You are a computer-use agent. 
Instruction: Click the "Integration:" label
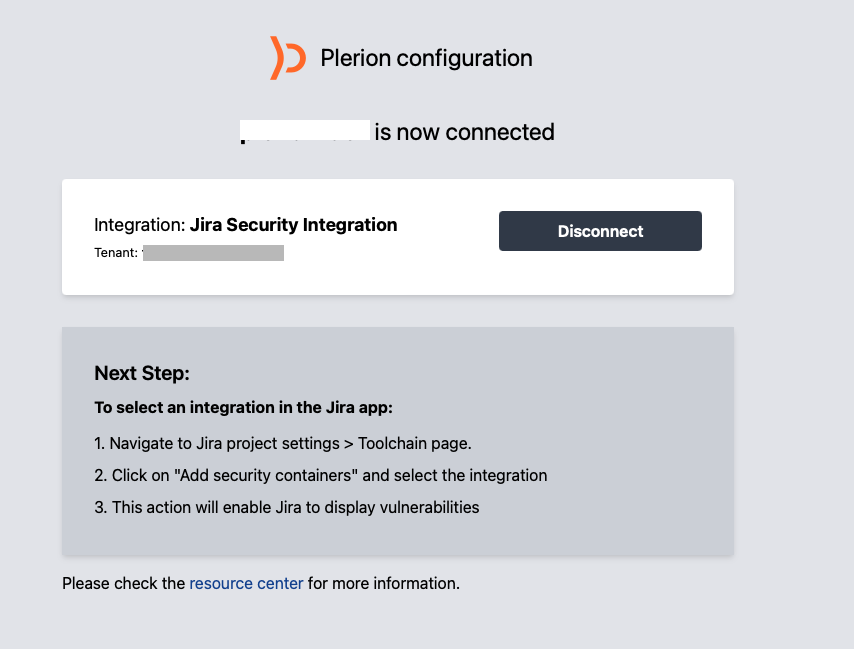[140, 225]
